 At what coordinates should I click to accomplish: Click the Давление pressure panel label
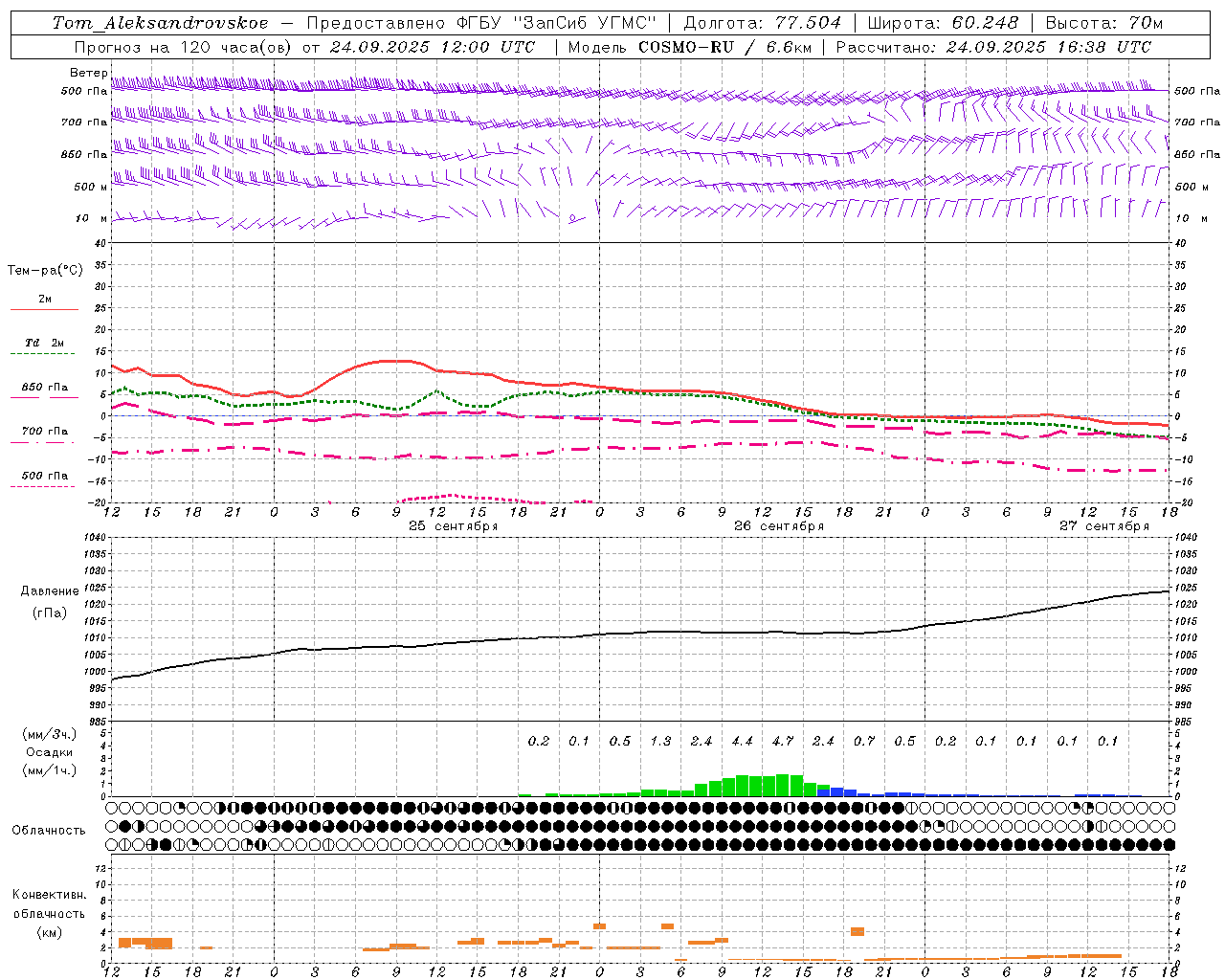pos(50,591)
